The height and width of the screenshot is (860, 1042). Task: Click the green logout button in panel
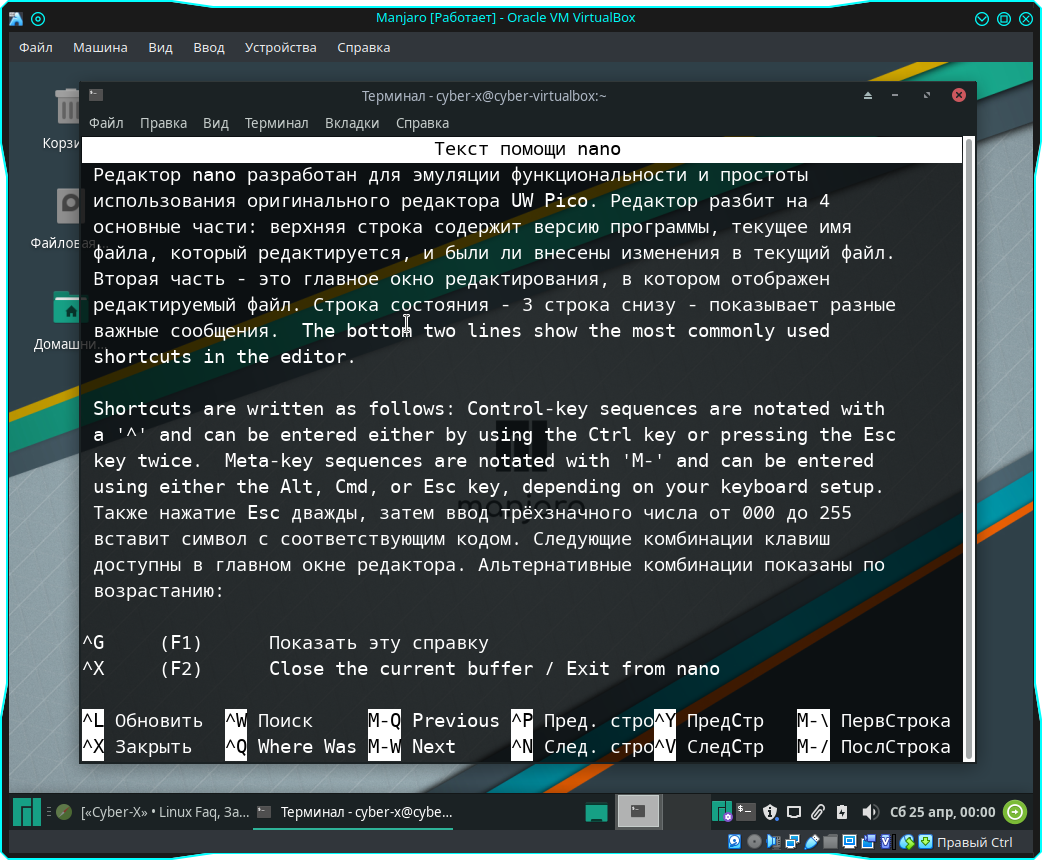(1015, 811)
